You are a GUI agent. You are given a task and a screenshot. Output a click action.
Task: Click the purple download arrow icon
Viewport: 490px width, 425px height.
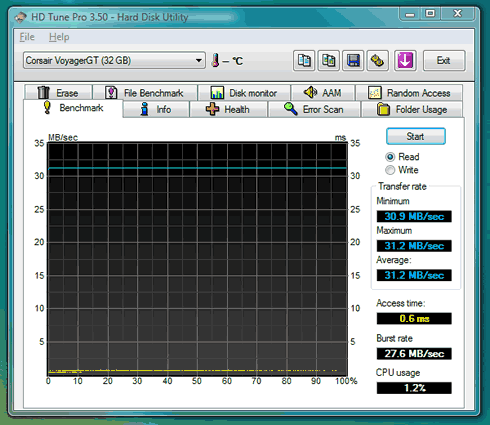pyautogui.click(x=405, y=61)
